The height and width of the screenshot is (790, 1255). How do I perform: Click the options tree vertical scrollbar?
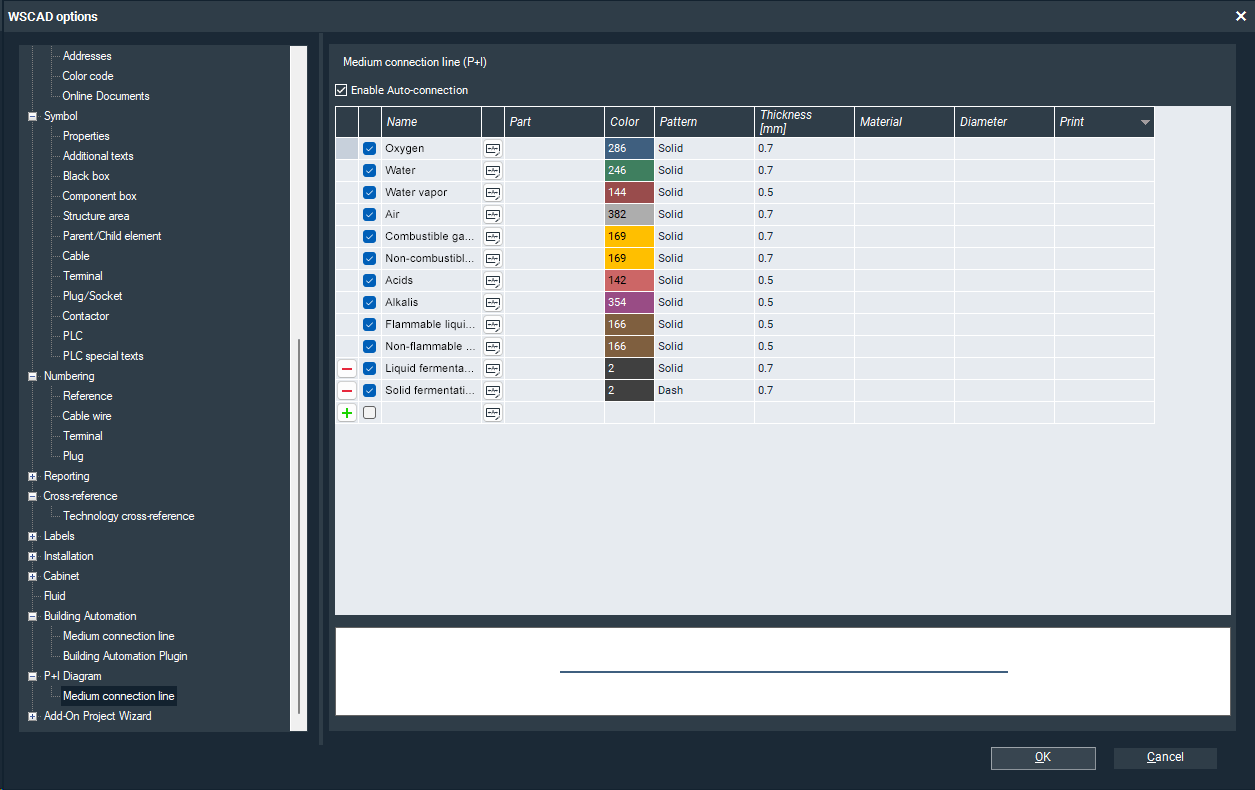pyautogui.click(x=298, y=525)
